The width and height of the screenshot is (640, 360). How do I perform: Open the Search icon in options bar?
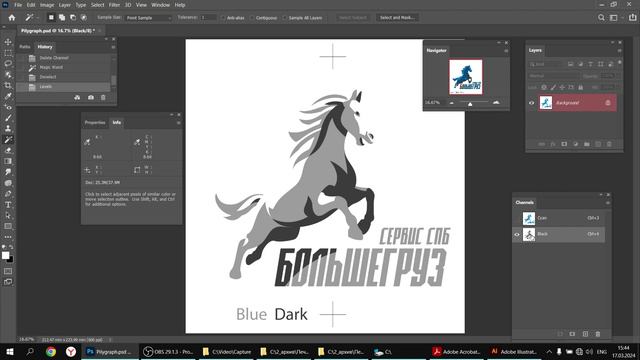pos(601,18)
